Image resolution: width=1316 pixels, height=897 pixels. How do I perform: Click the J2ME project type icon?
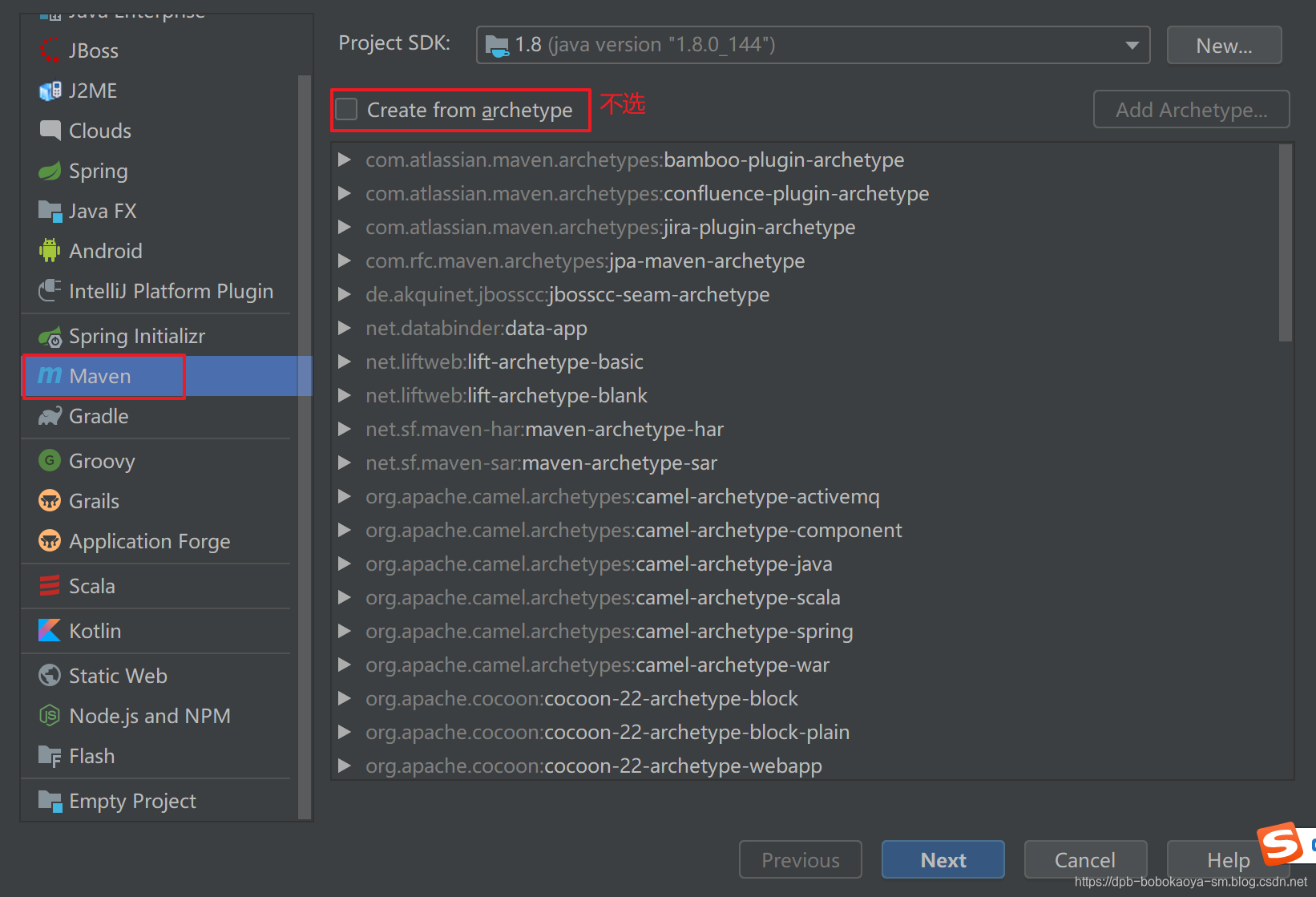pyautogui.click(x=50, y=91)
